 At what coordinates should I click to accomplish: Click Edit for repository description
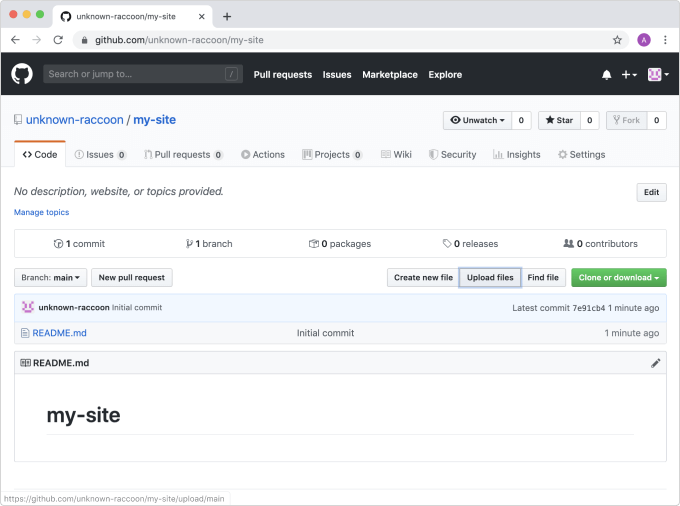tap(651, 192)
